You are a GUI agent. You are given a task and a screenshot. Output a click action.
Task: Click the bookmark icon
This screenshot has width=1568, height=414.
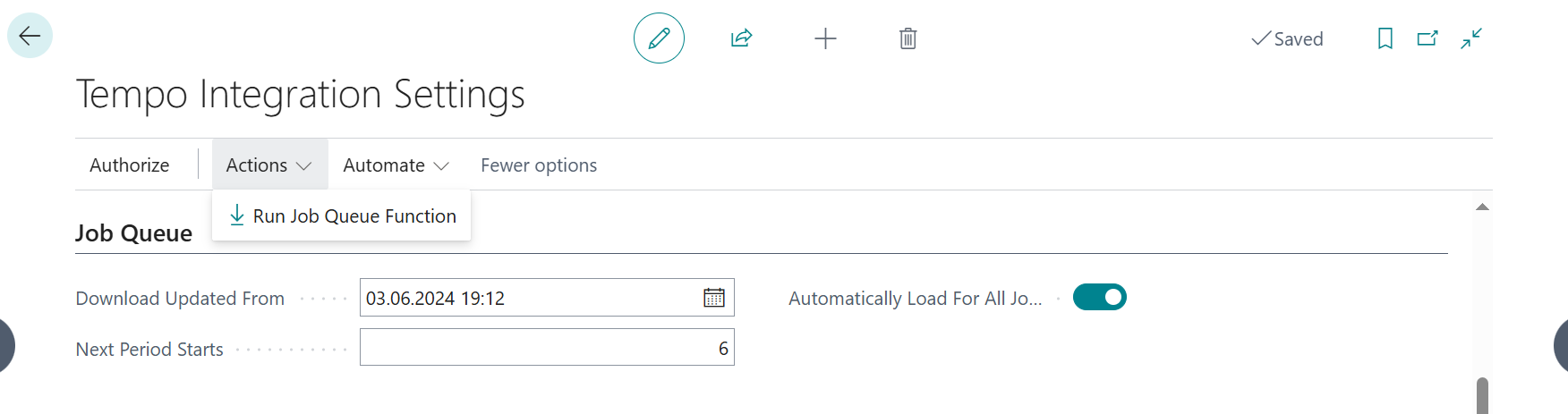pyautogui.click(x=1385, y=38)
